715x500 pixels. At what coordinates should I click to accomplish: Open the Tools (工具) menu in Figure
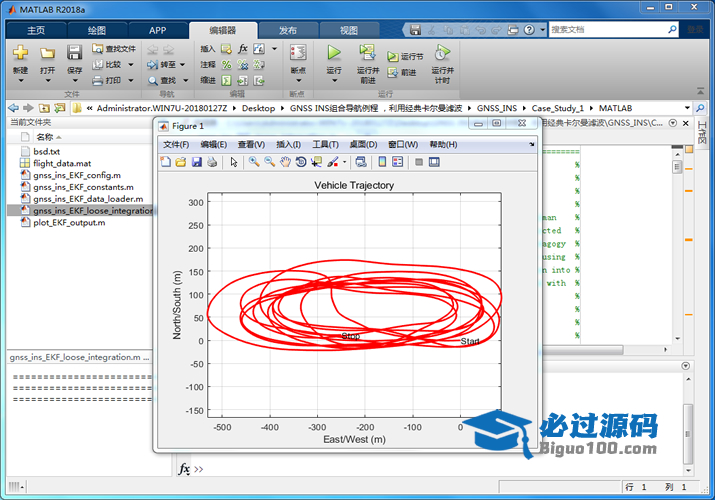pos(325,144)
